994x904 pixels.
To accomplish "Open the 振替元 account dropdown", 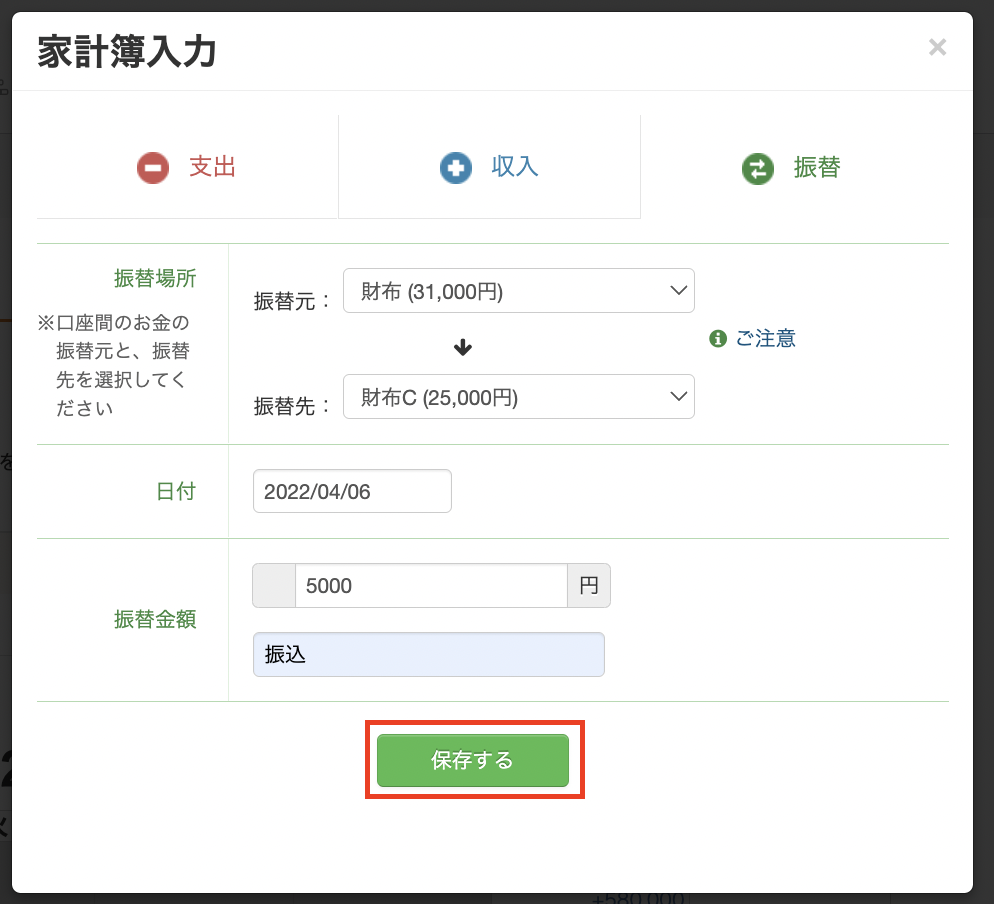I will [519, 290].
